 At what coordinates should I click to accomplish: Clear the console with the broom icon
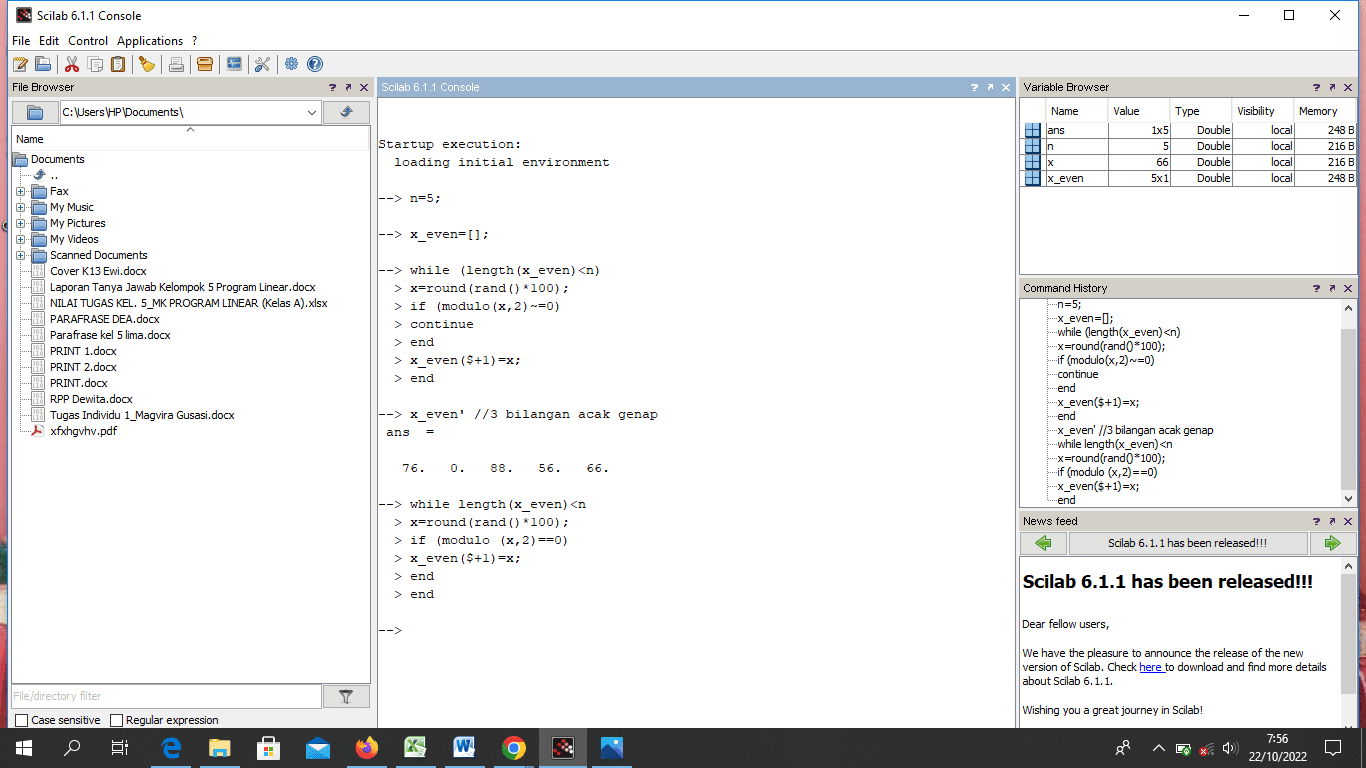point(147,64)
